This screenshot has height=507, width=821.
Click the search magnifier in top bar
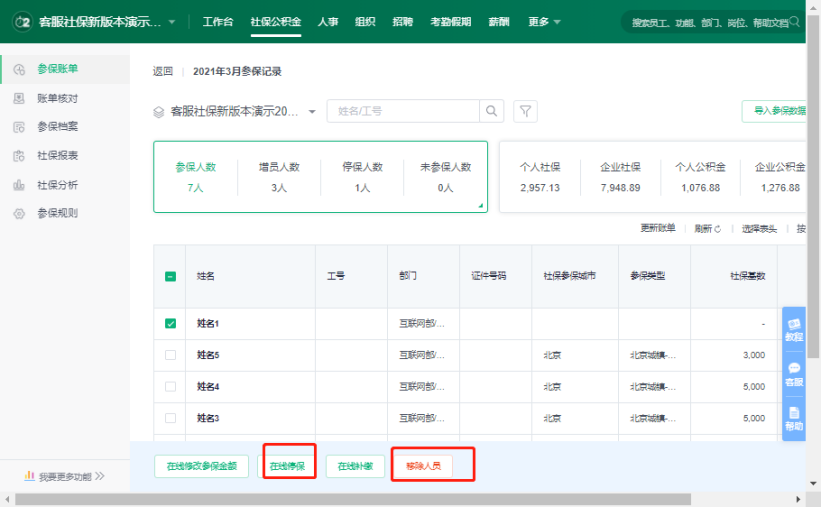[794, 22]
